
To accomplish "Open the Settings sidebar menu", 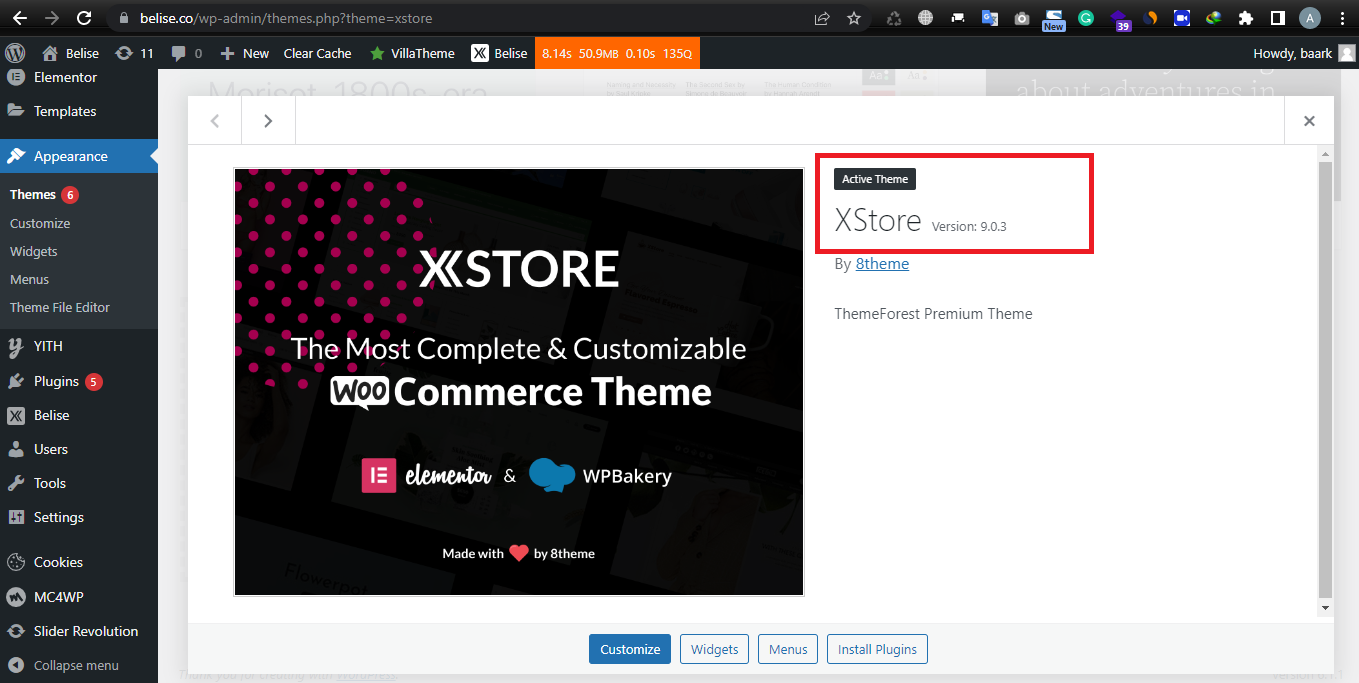I will coord(79,517).
